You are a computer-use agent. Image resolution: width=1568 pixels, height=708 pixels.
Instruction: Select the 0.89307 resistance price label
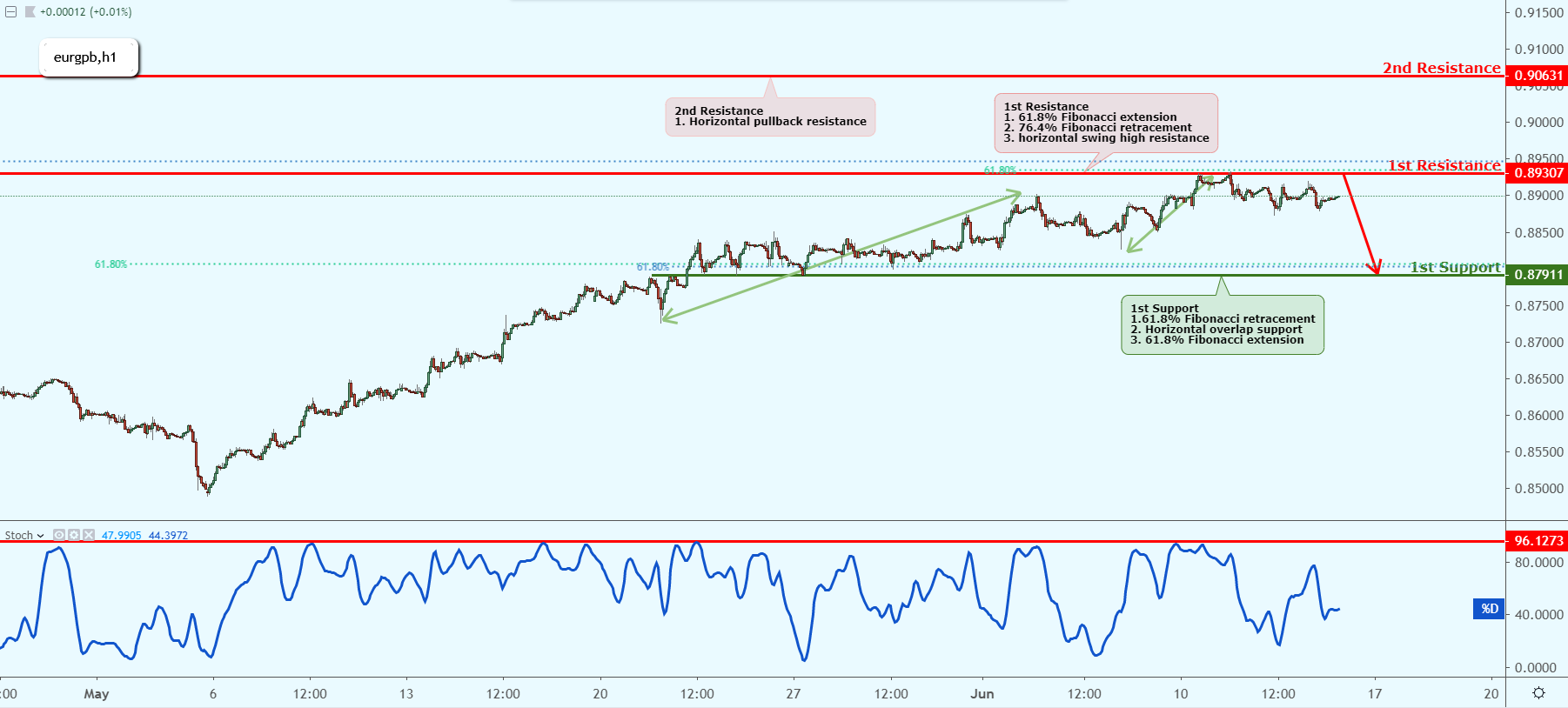coord(1538,172)
